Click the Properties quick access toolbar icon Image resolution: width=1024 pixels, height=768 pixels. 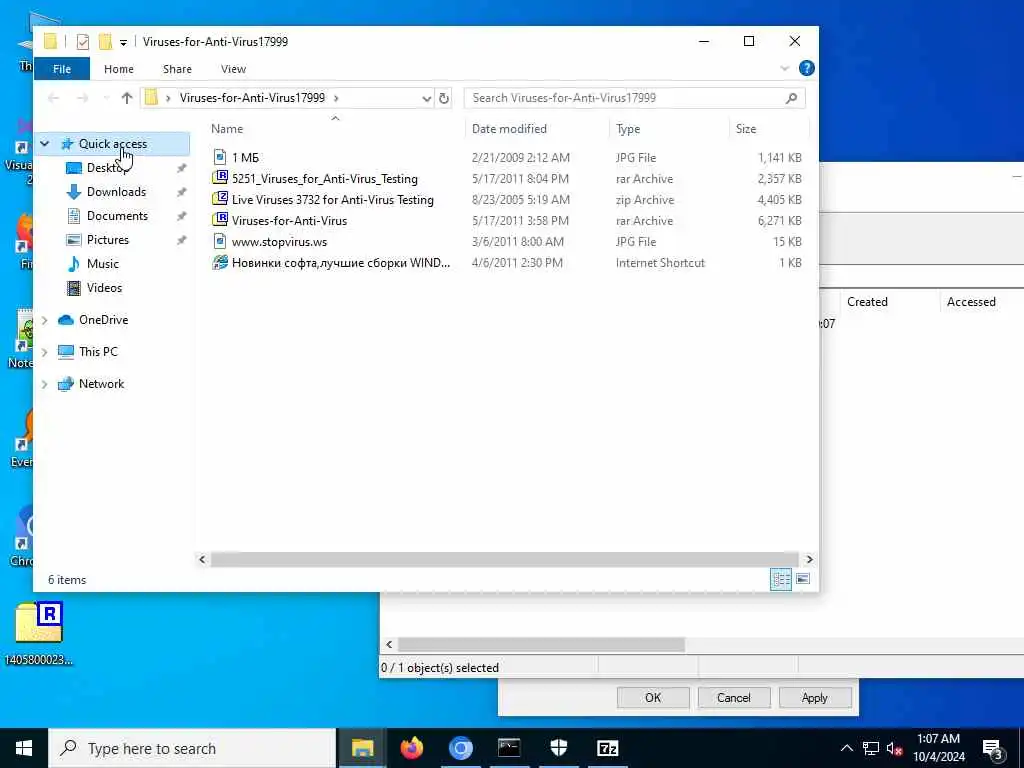[x=82, y=42]
